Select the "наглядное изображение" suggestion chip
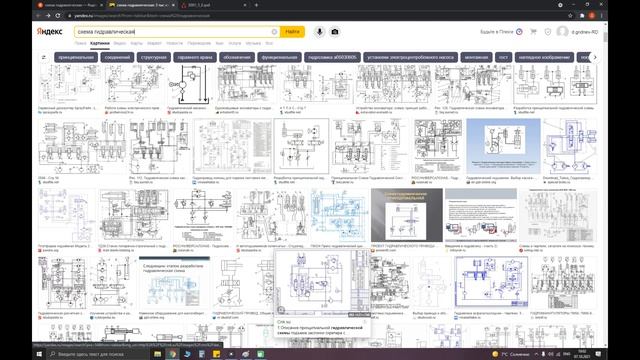Screen dimensions: 640x360 click(544, 58)
